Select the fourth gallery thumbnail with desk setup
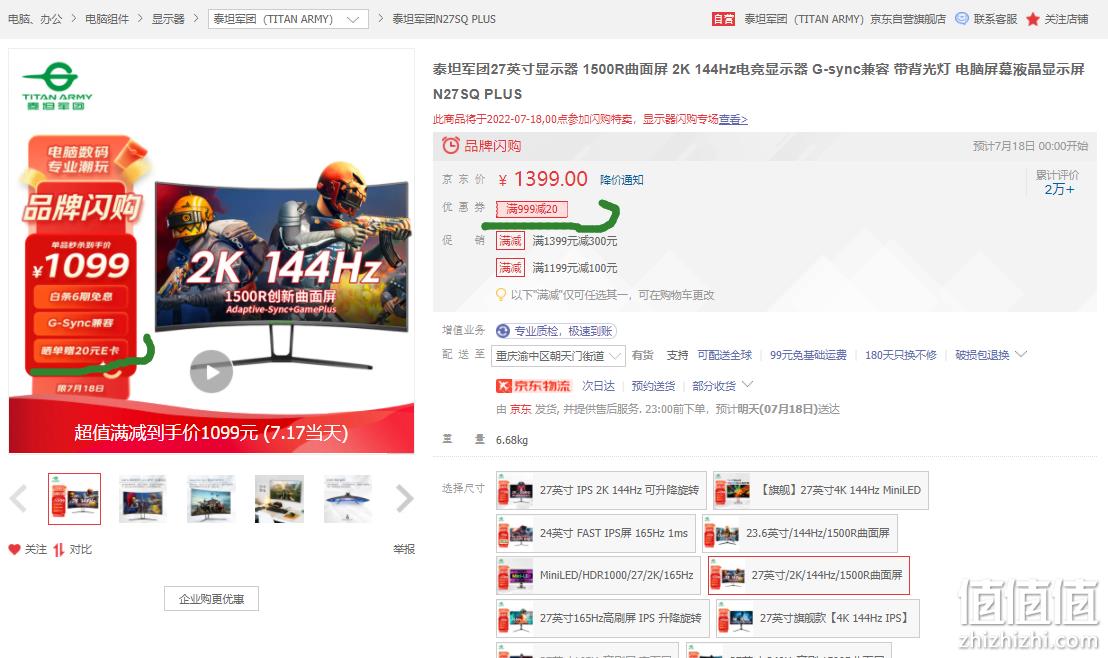1108x658 pixels. [x=279, y=499]
